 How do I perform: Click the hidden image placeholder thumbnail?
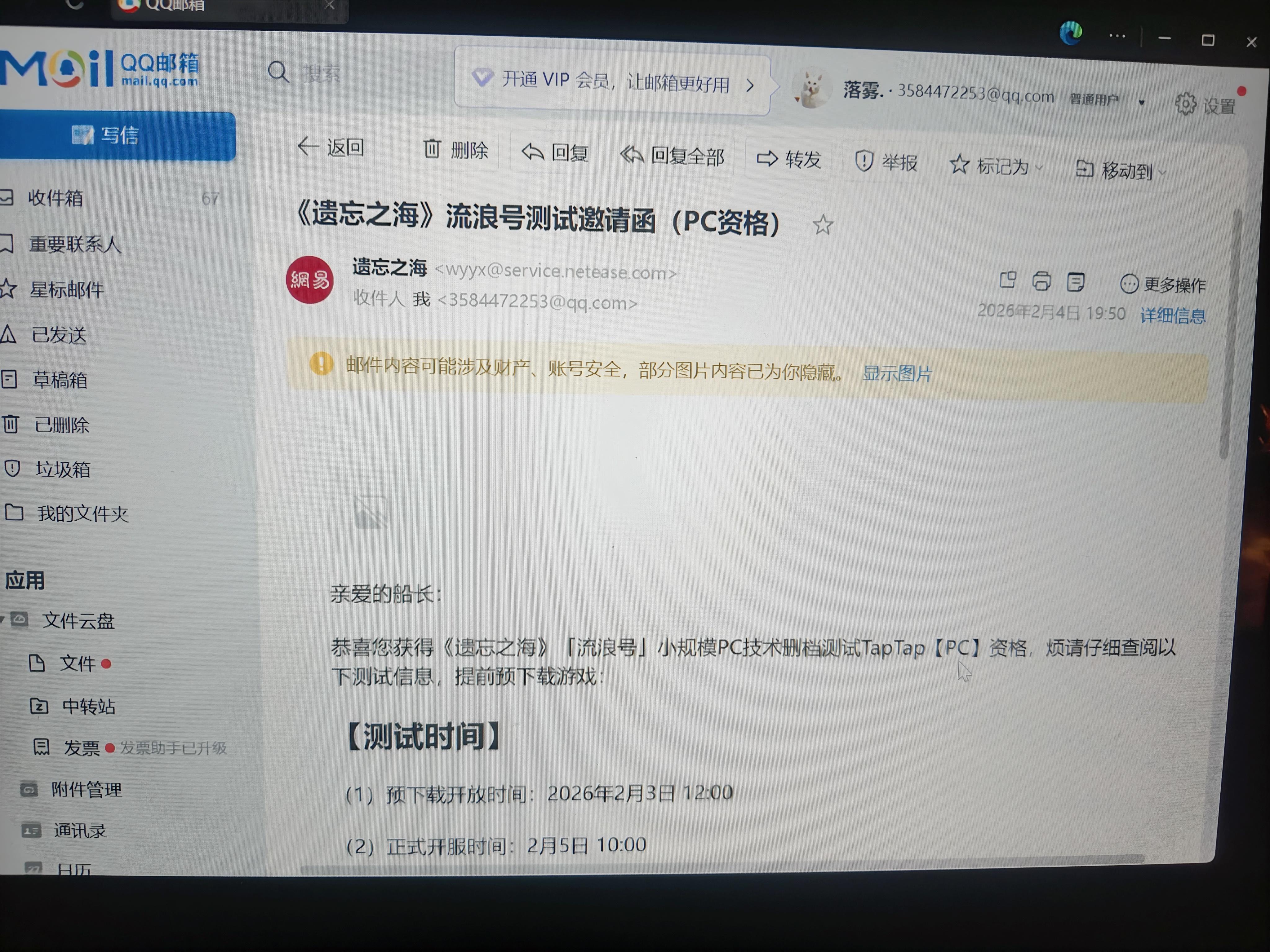371,511
